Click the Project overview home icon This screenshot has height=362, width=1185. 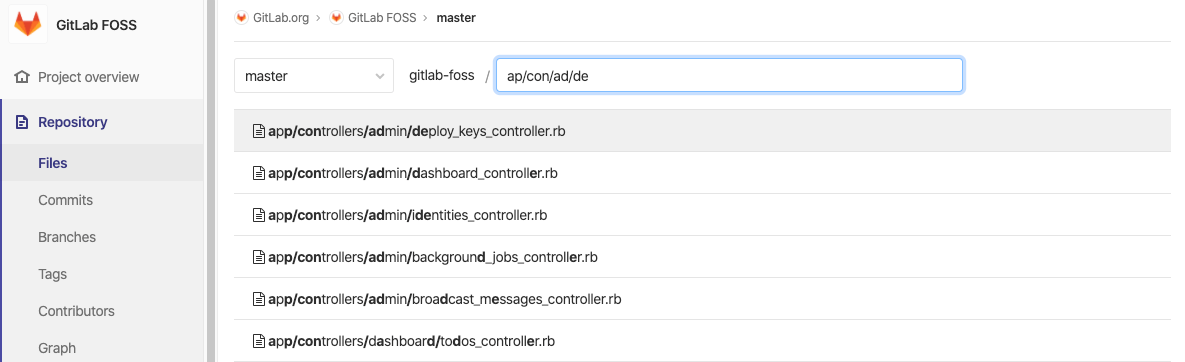pos(22,77)
